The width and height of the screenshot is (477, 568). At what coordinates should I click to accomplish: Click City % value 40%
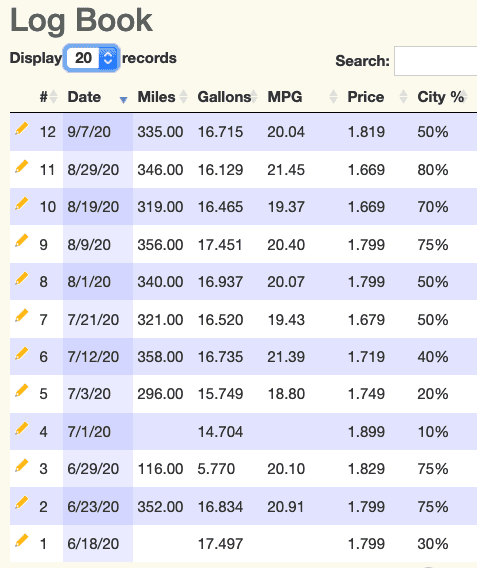pos(433,357)
